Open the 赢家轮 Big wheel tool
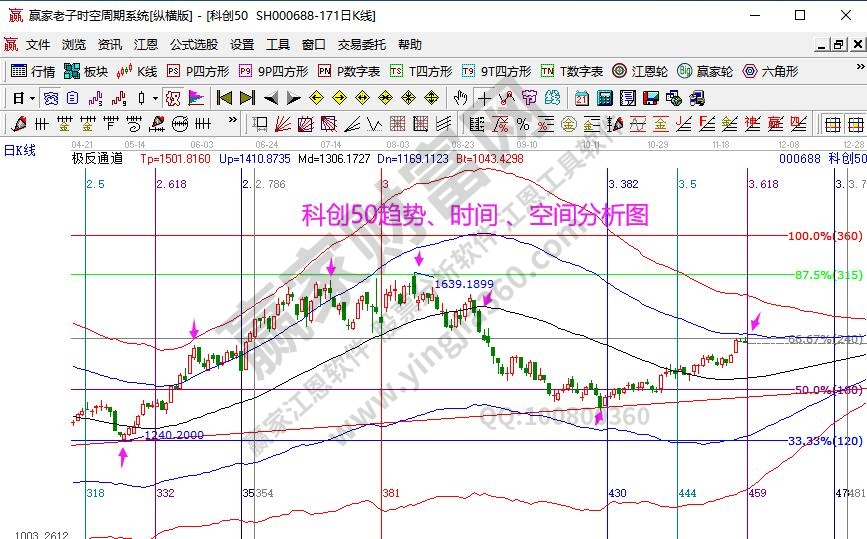The width and height of the screenshot is (867, 539). click(704, 71)
